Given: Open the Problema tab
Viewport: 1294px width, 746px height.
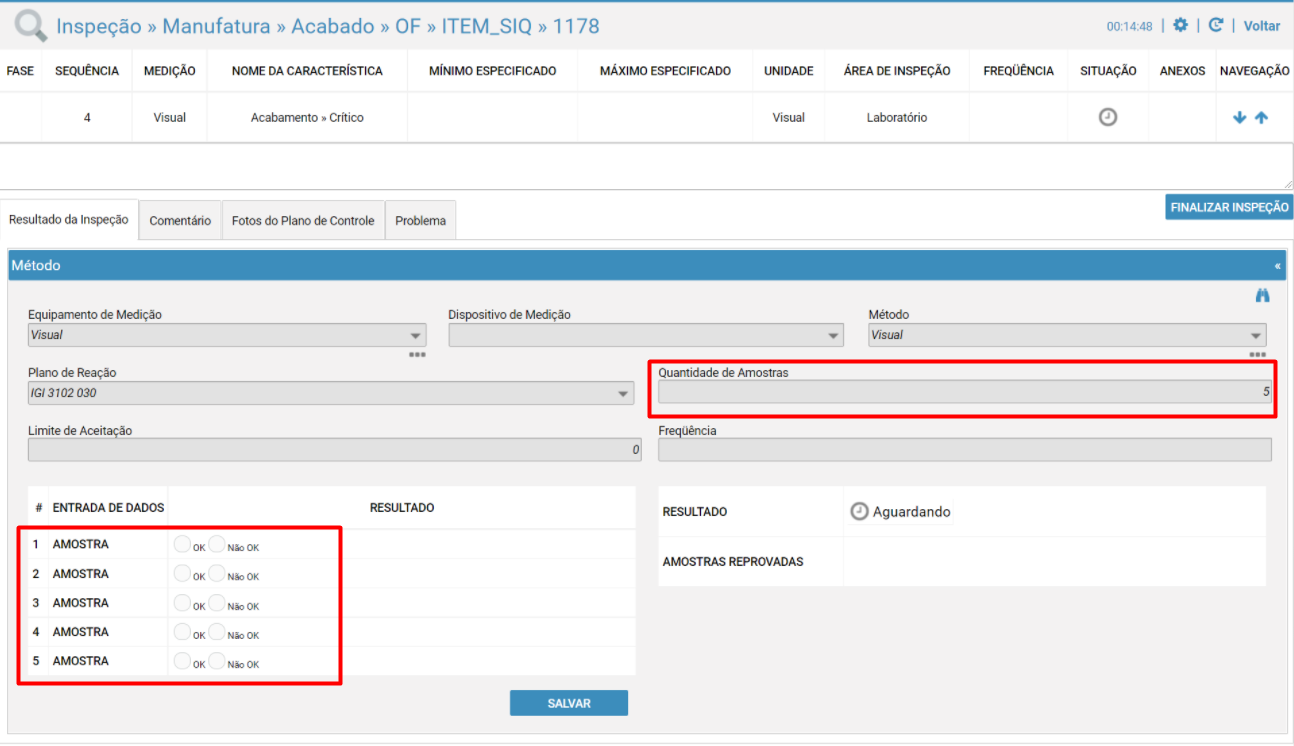Looking at the screenshot, I should (x=420, y=221).
